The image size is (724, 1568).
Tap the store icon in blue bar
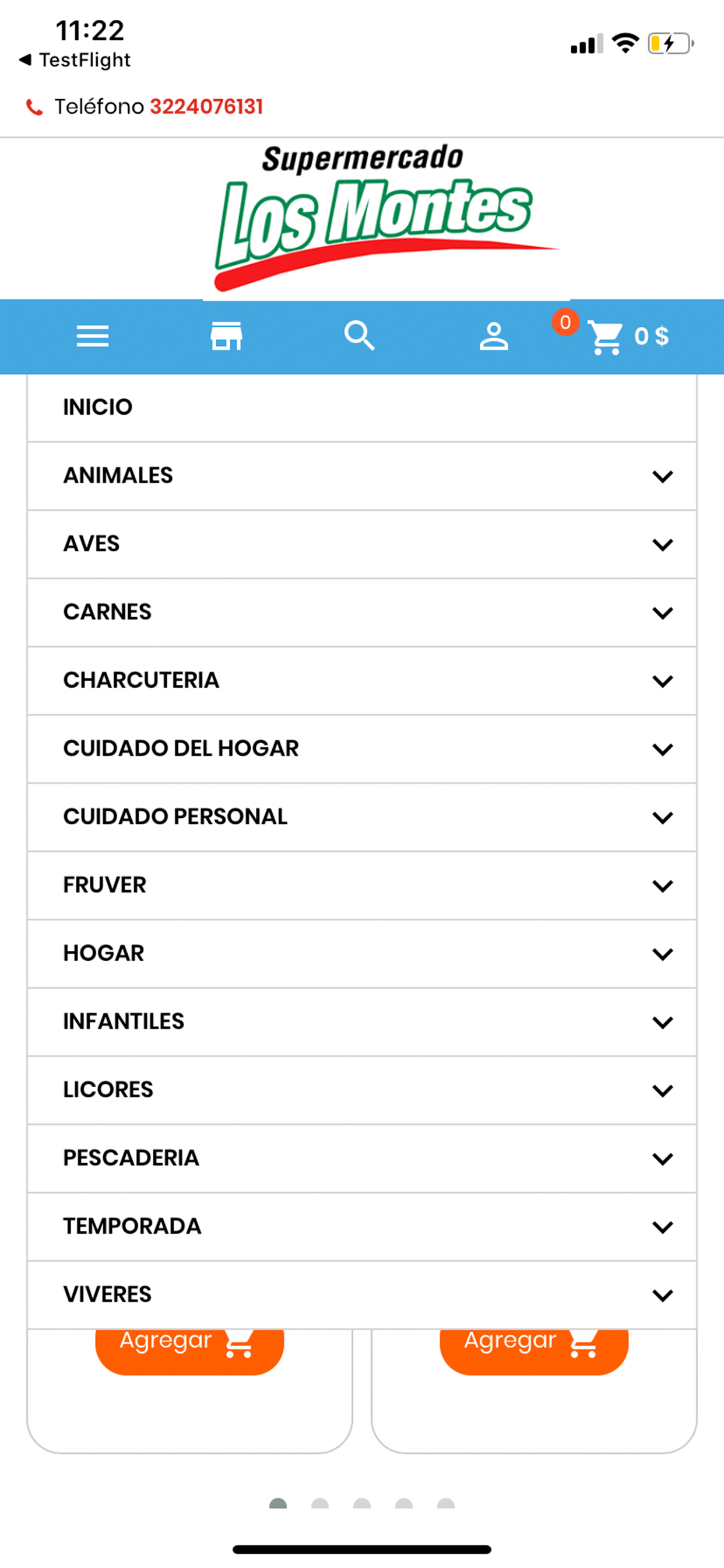(226, 336)
